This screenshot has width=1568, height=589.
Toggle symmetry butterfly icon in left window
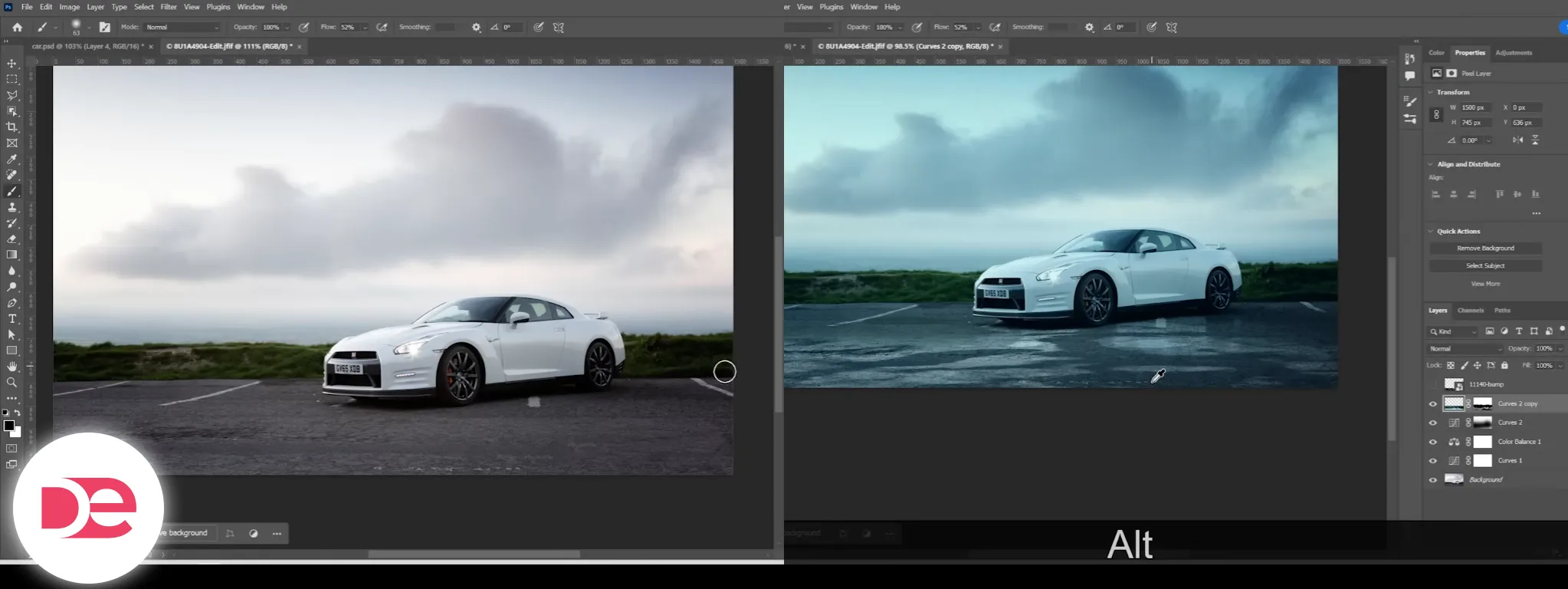click(x=559, y=27)
